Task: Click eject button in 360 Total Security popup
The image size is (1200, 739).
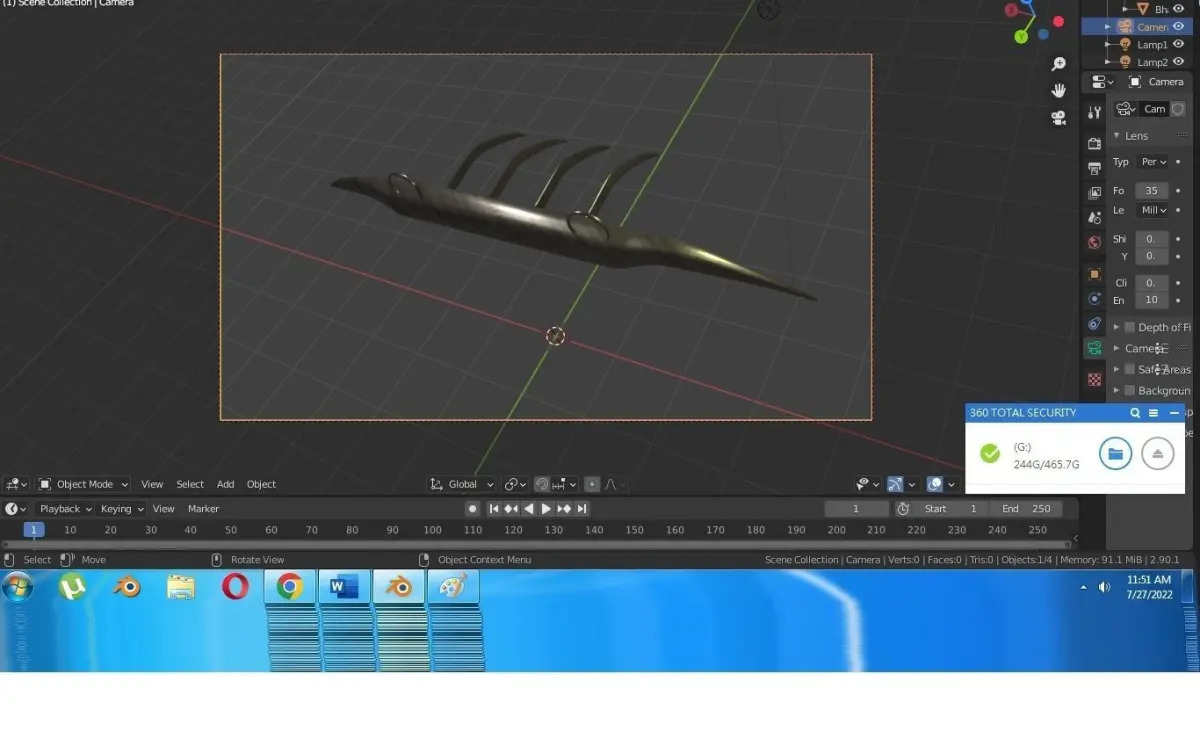Action: coord(1157,454)
